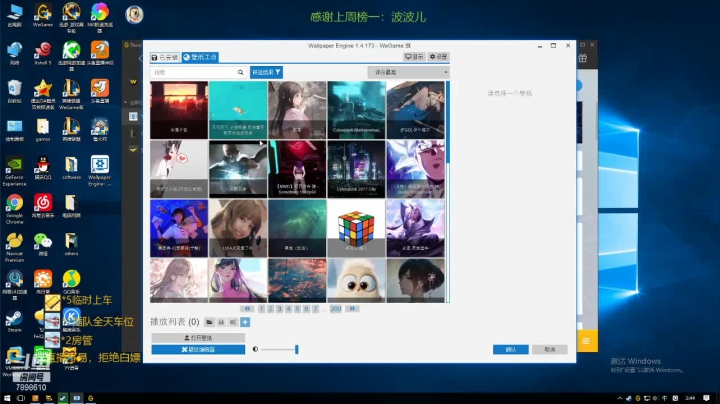Open the 设置 settings gear button
The height and width of the screenshot is (404, 720).
click(x=438, y=56)
